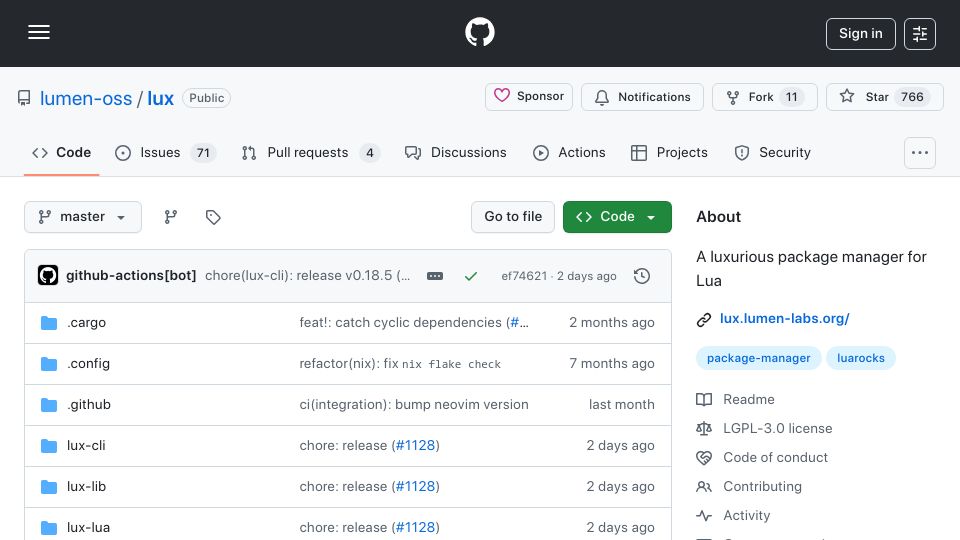This screenshot has width=960, height=540.
Task: Open the hamburger navigation menu
Action: [x=39, y=32]
